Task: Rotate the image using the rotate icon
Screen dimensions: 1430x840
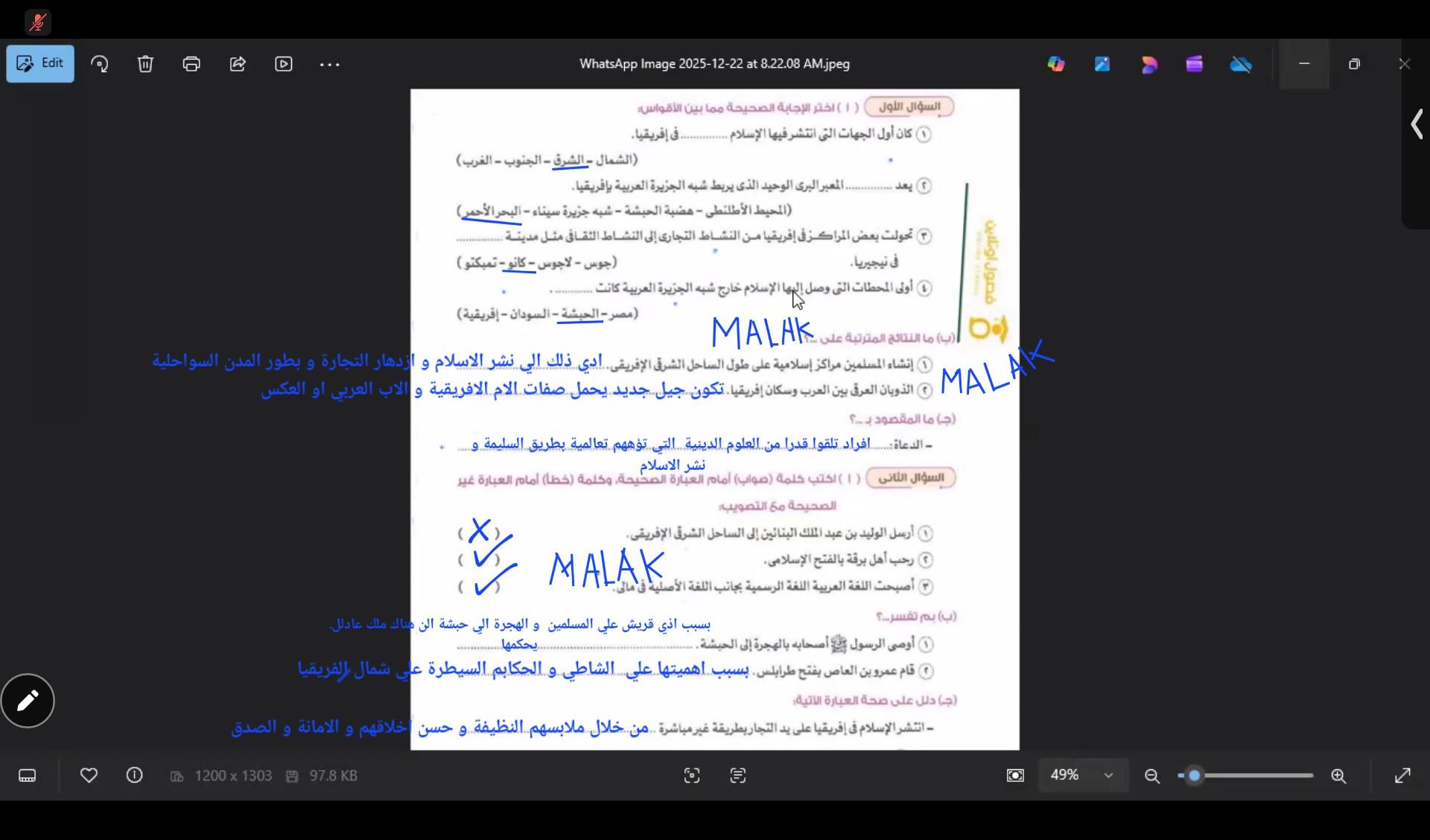Action: [x=100, y=64]
